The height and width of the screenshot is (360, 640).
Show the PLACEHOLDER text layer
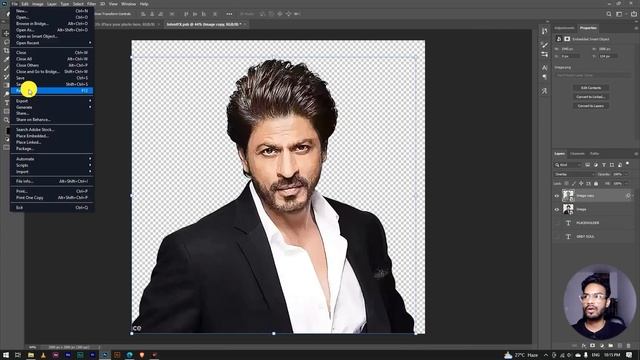[557, 223]
